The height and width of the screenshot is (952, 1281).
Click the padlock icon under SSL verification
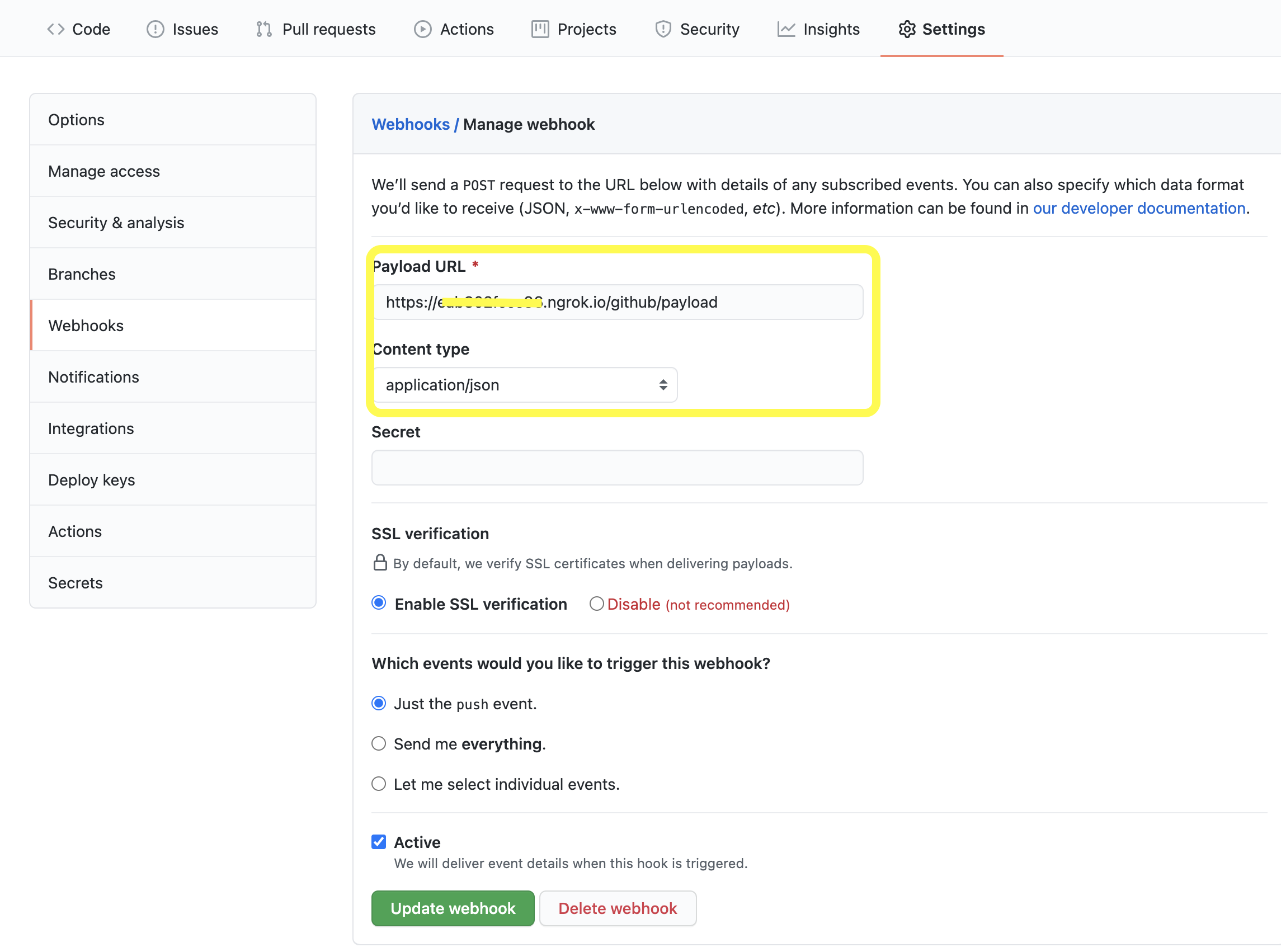(380, 563)
